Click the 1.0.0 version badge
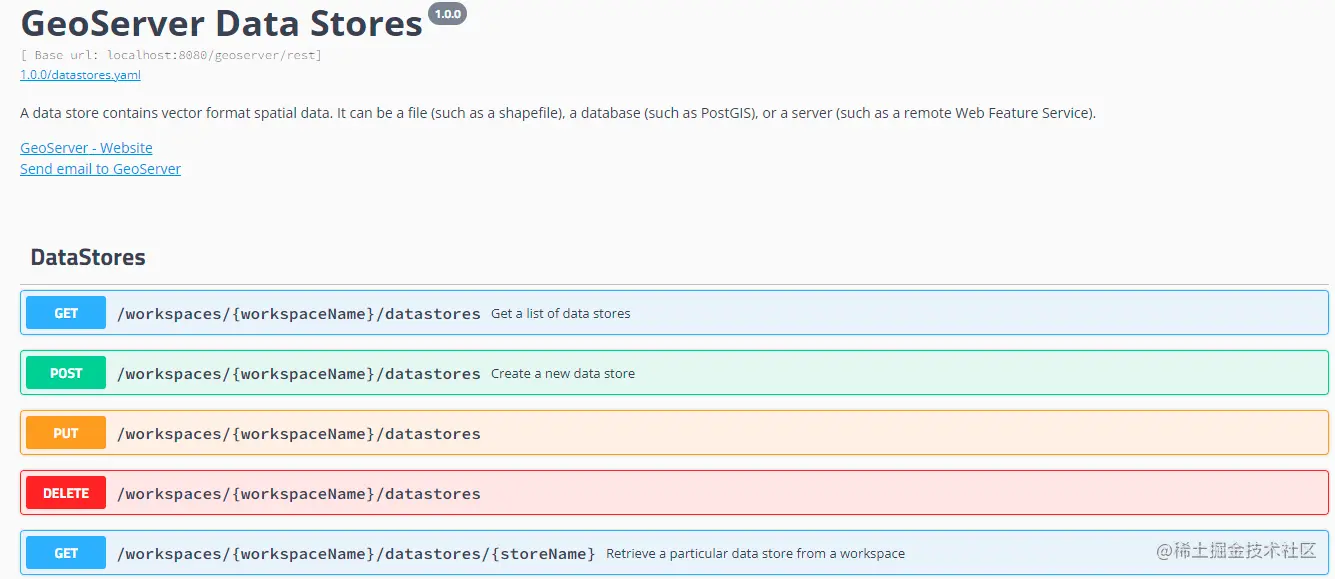Image resolution: width=1335 pixels, height=579 pixels. [447, 14]
